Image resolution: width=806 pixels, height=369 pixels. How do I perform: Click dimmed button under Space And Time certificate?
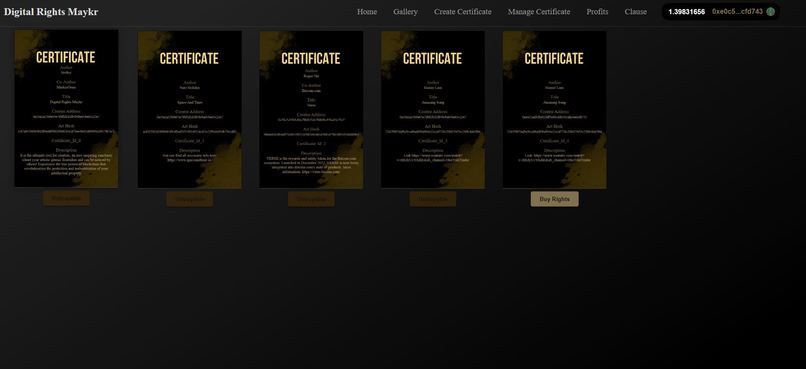pos(190,199)
